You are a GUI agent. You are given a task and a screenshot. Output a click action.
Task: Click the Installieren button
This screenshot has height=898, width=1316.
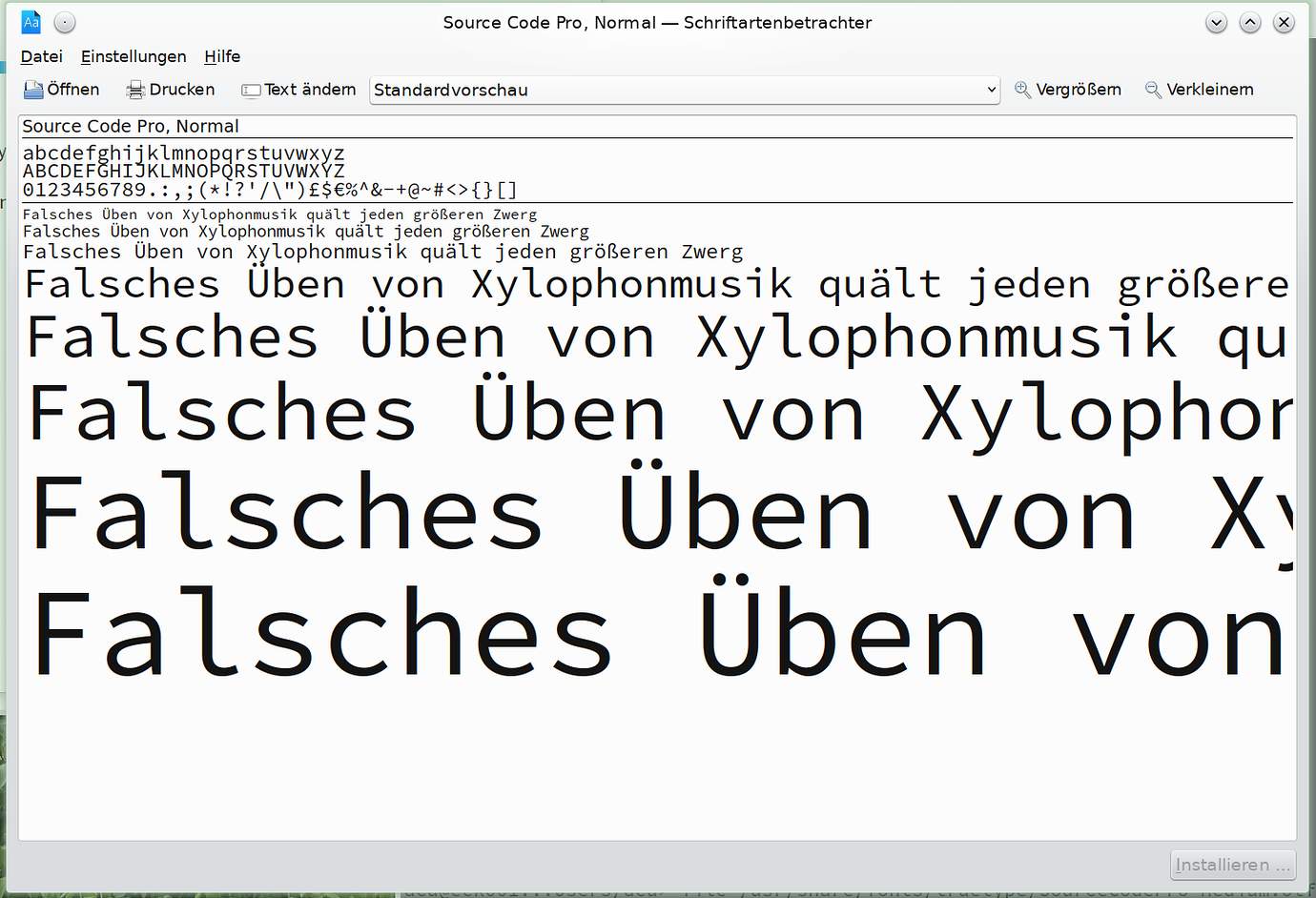click(x=1232, y=865)
